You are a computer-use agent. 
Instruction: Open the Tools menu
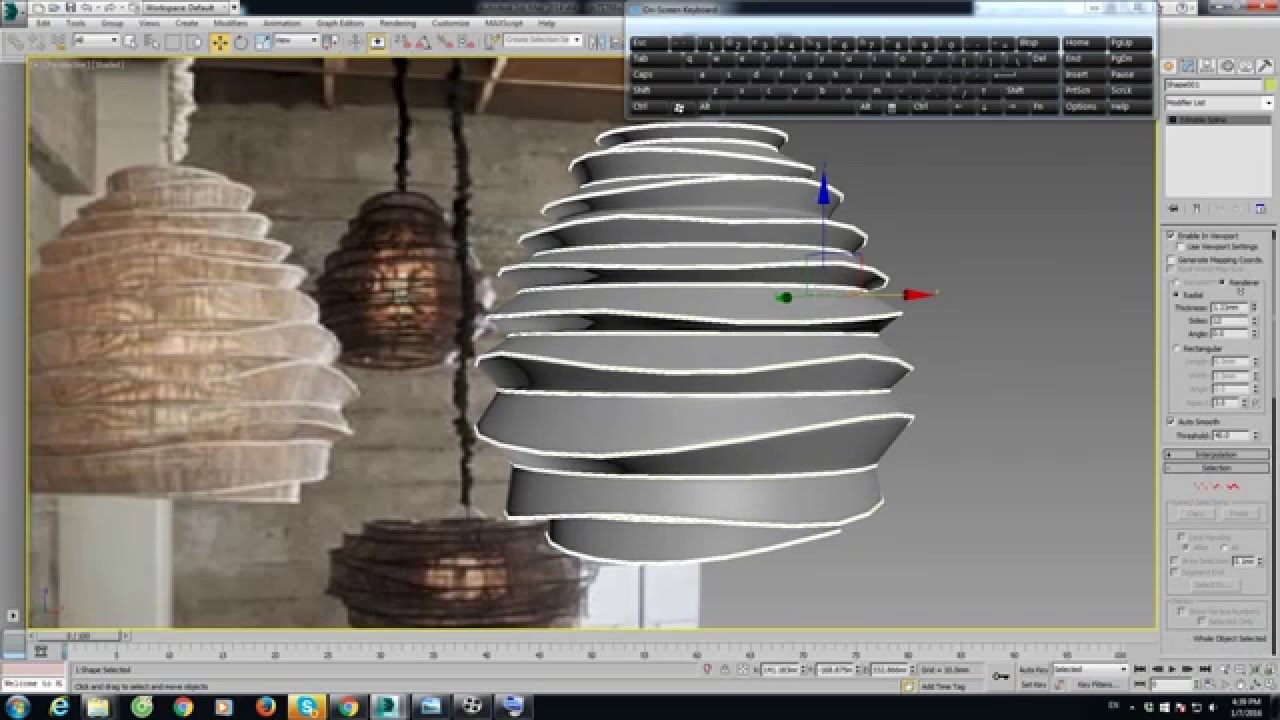point(76,23)
